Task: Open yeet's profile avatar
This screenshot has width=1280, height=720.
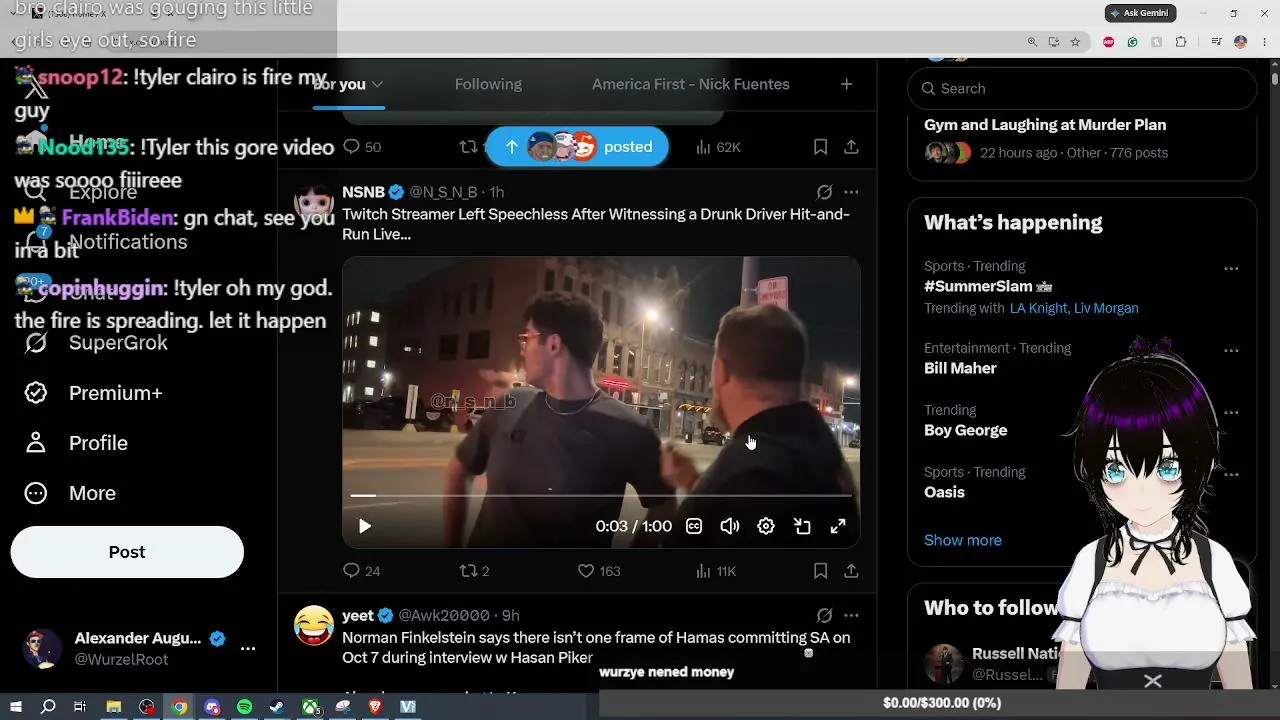Action: coord(314,625)
